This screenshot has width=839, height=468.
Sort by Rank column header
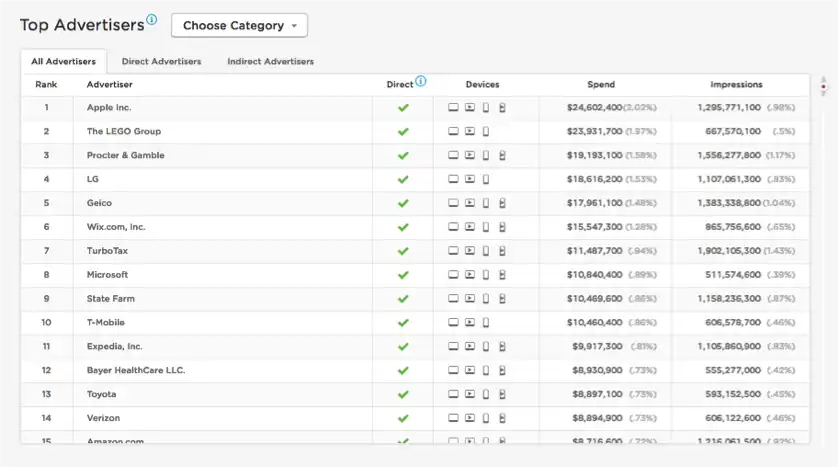[x=46, y=84]
